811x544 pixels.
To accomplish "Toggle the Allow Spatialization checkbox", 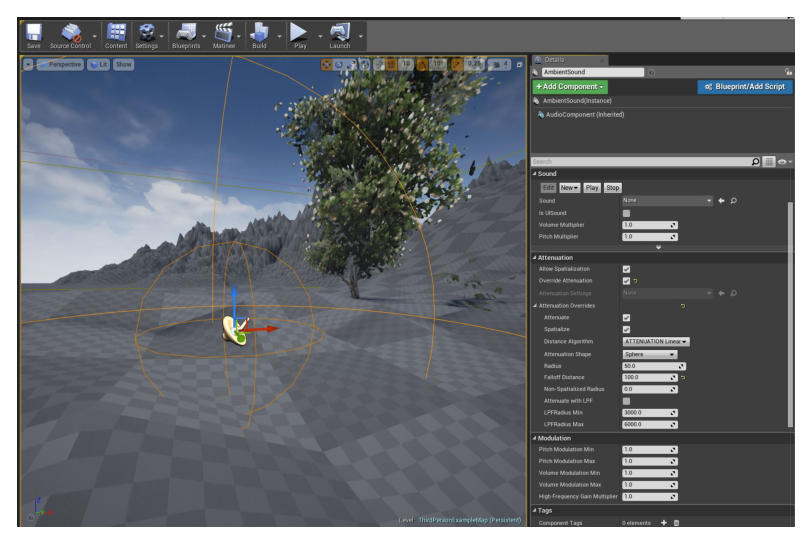I will (x=626, y=269).
